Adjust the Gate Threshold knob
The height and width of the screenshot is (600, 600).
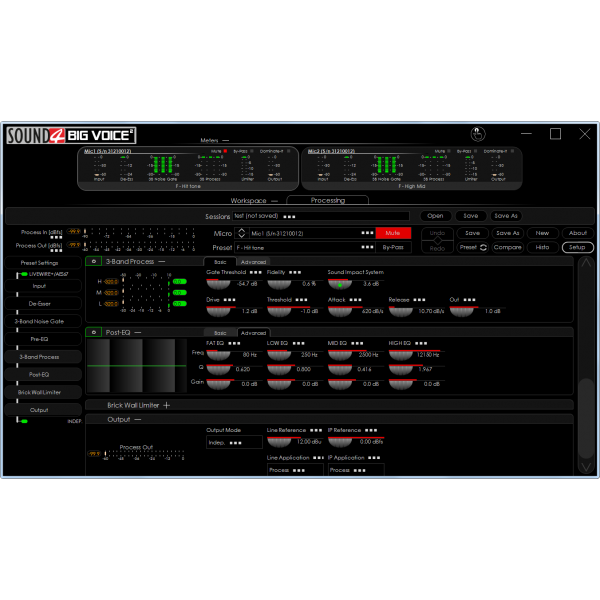click(218, 284)
